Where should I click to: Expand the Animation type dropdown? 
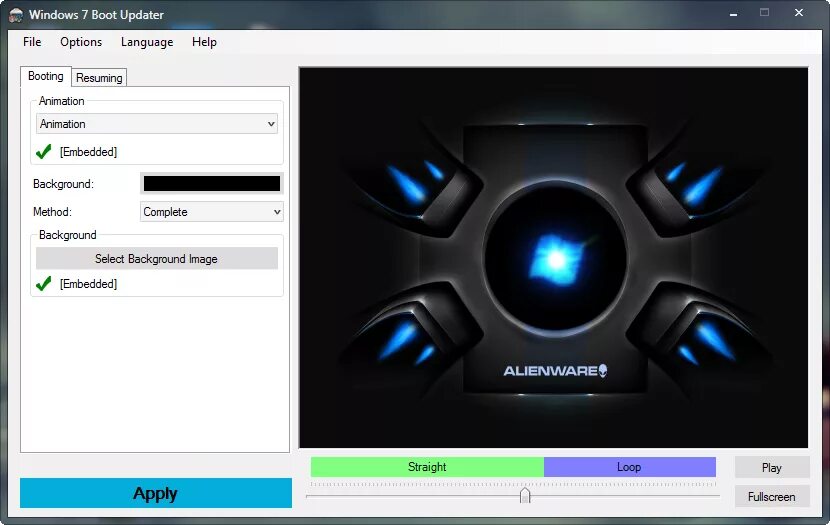157,124
